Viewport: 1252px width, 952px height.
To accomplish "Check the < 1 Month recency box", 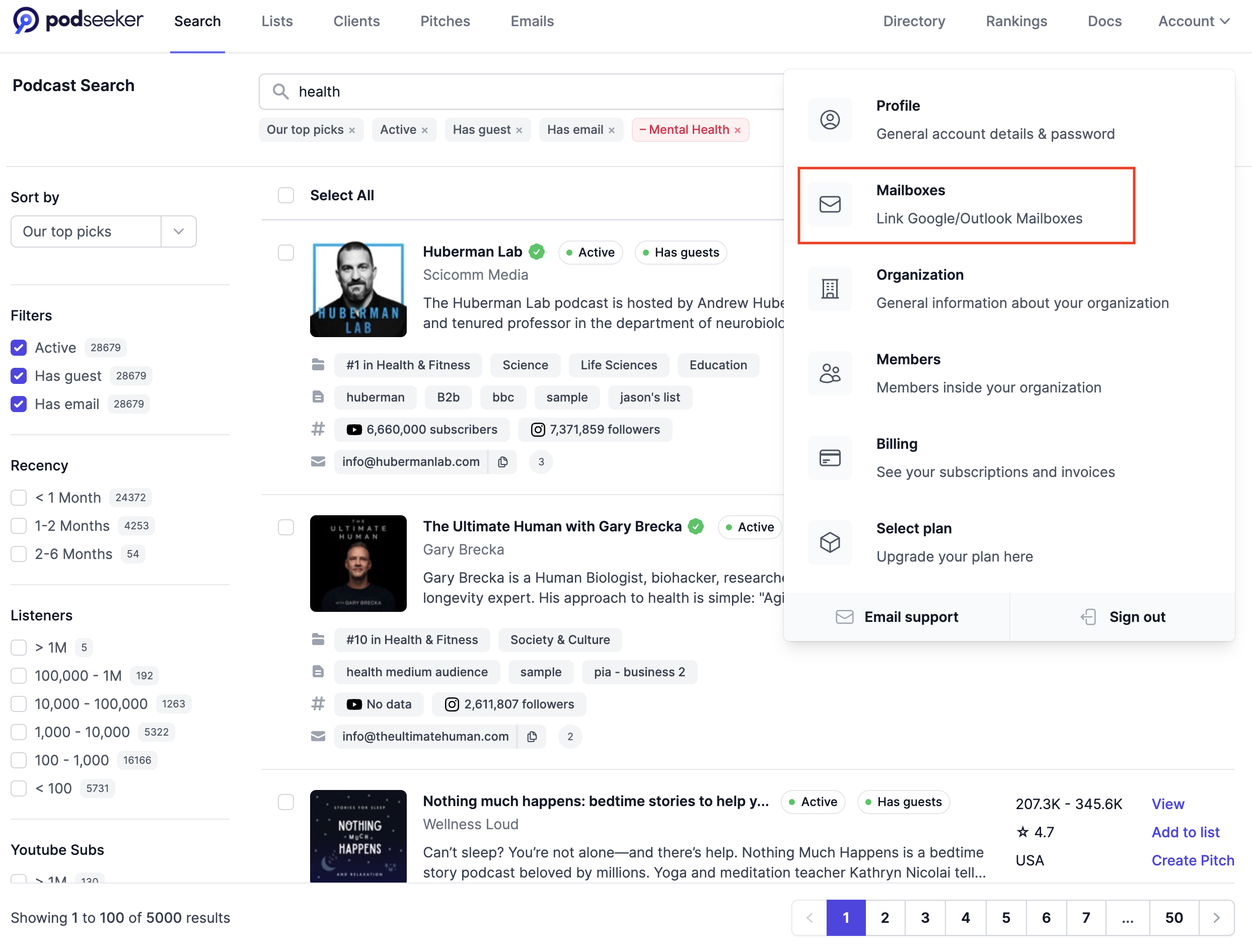I will tap(19, 498).
